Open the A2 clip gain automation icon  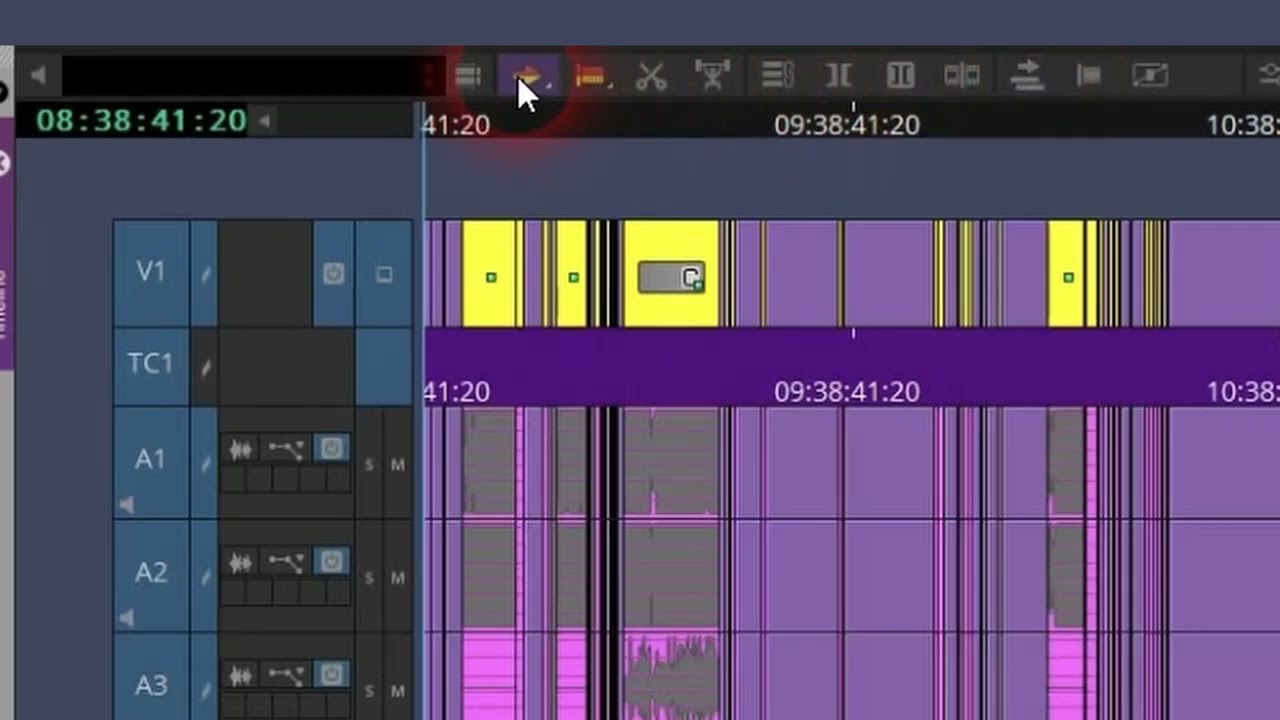[286, 563]
